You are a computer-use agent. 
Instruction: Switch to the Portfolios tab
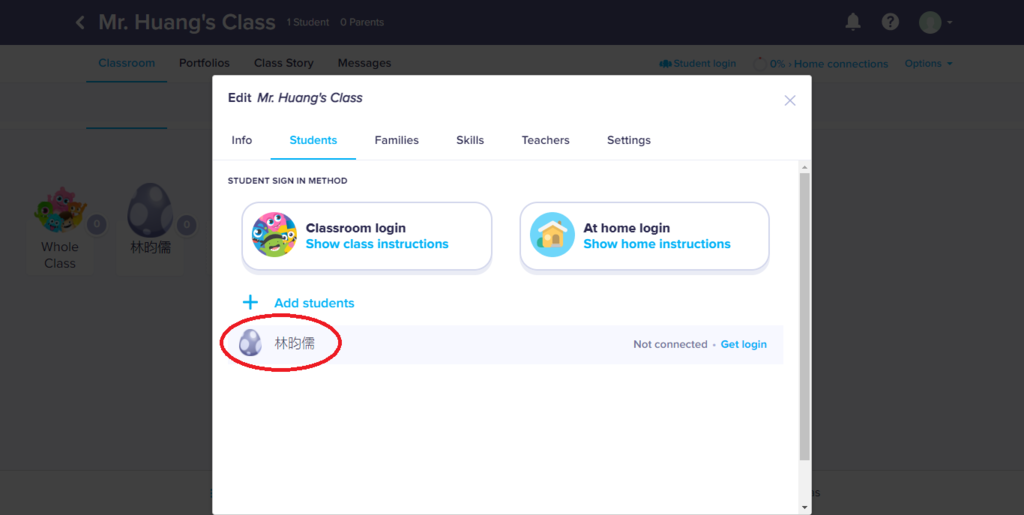204,63
